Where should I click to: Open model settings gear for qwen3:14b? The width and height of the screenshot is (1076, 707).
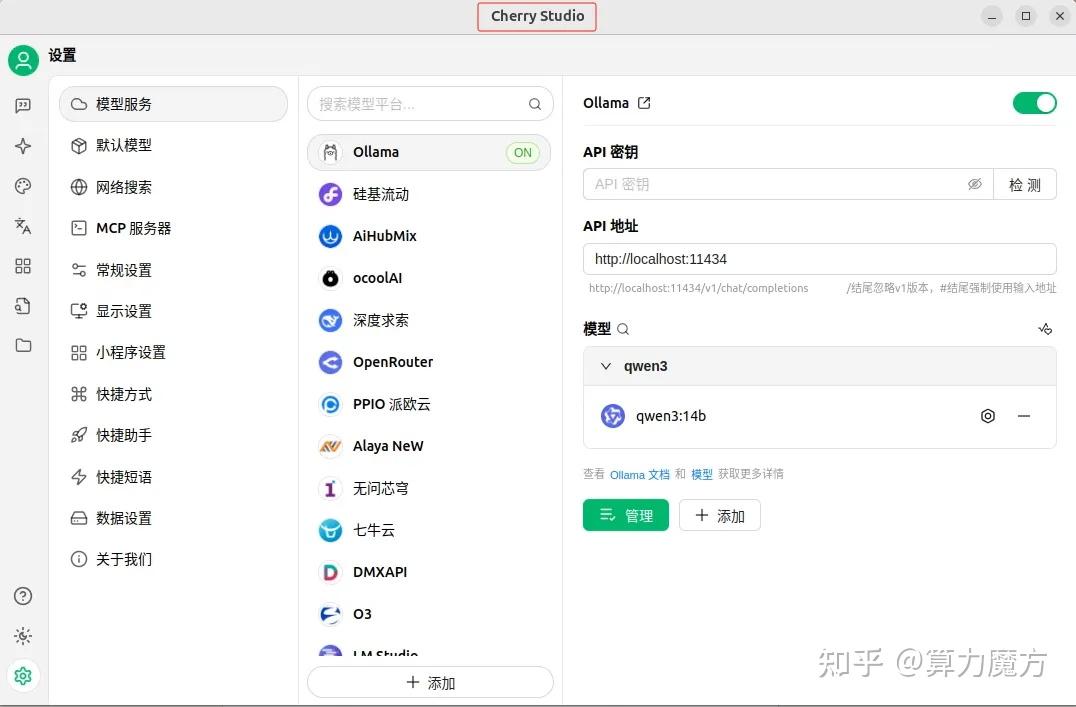point(988,416)
